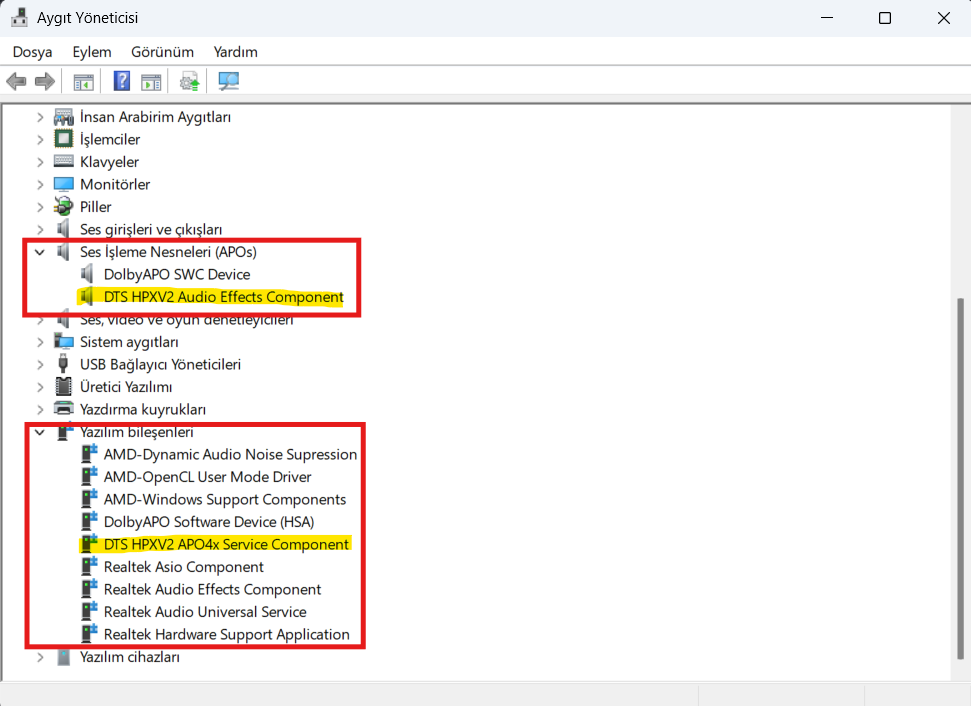Expand the Monitörler node
The height and width of the screenshot is (706, 971).
pos(40,185)
